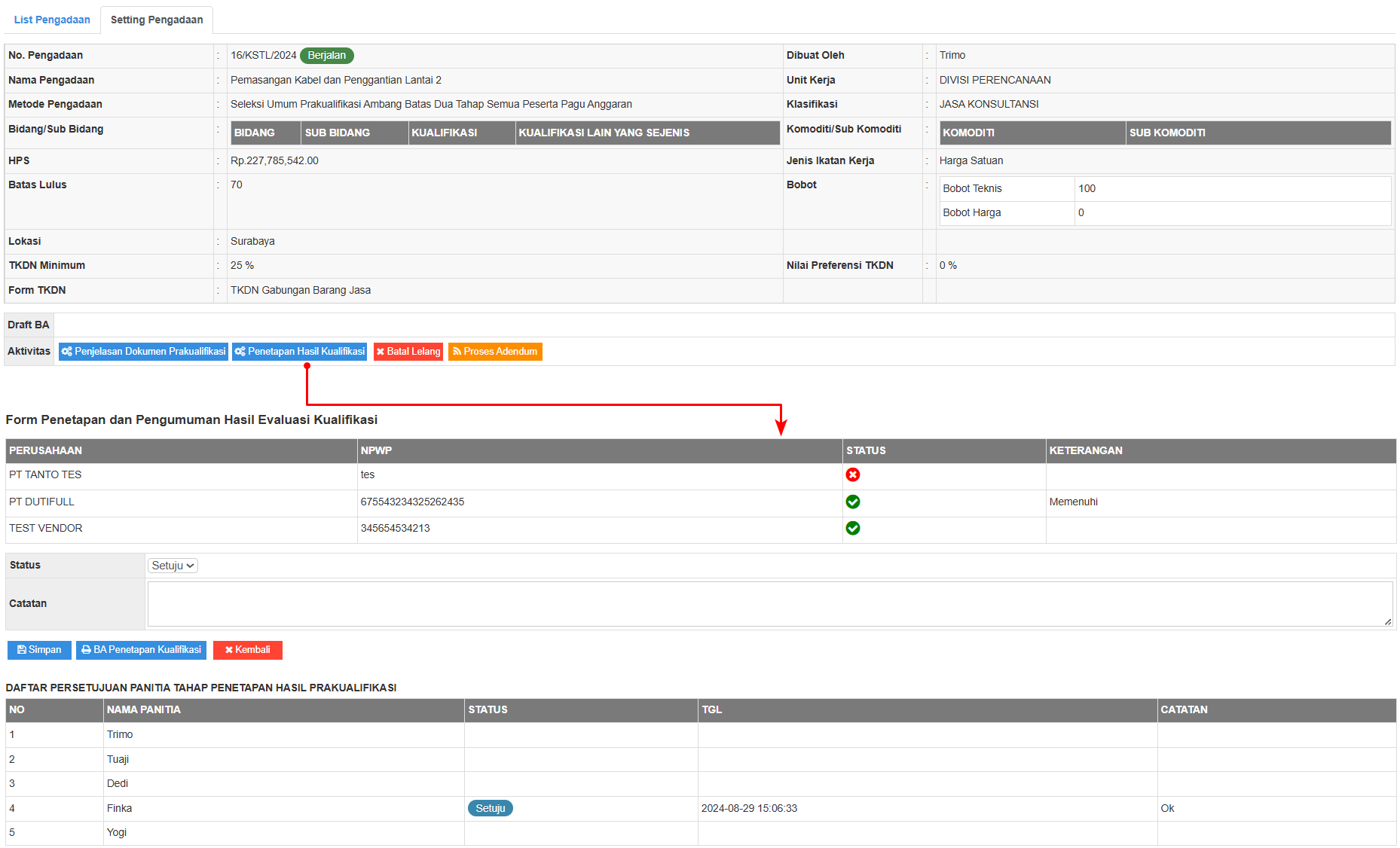Switch to the List Pengadaan tab
Image resolution: width=1400 pixels, height=848 pixels.
click(52, 20)
